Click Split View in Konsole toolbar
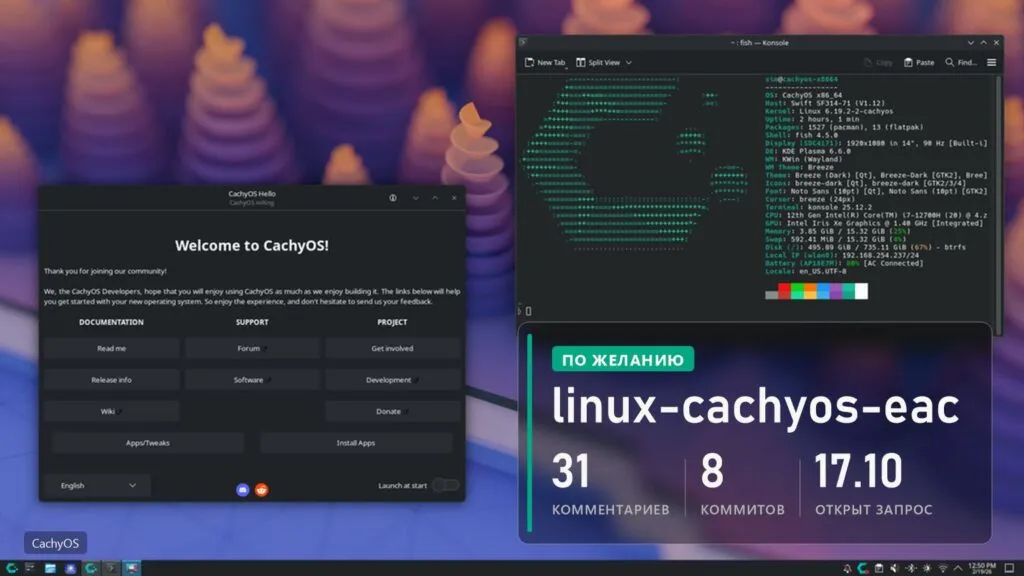 point(598,63)
